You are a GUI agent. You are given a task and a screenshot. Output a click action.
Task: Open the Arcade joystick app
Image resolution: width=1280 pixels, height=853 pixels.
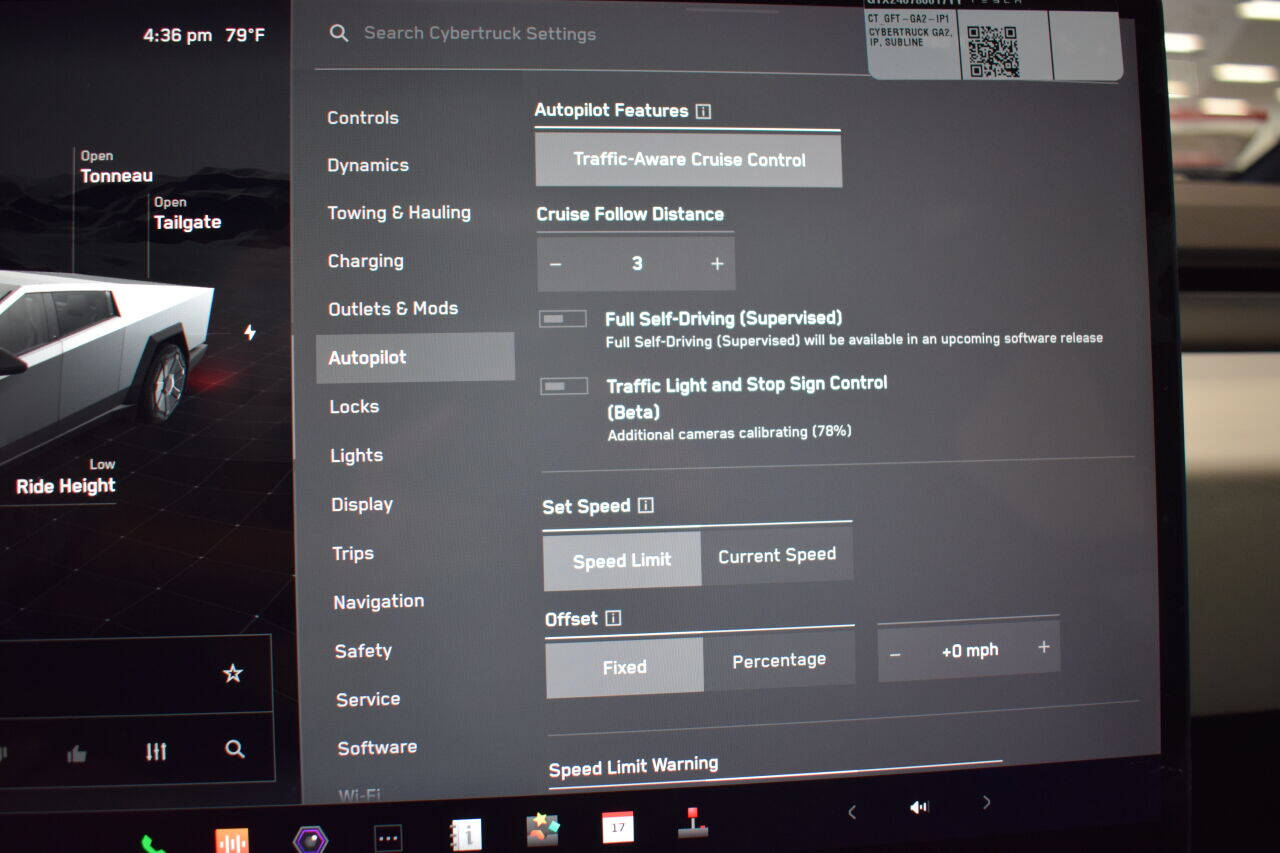click(x=692, y=822)
